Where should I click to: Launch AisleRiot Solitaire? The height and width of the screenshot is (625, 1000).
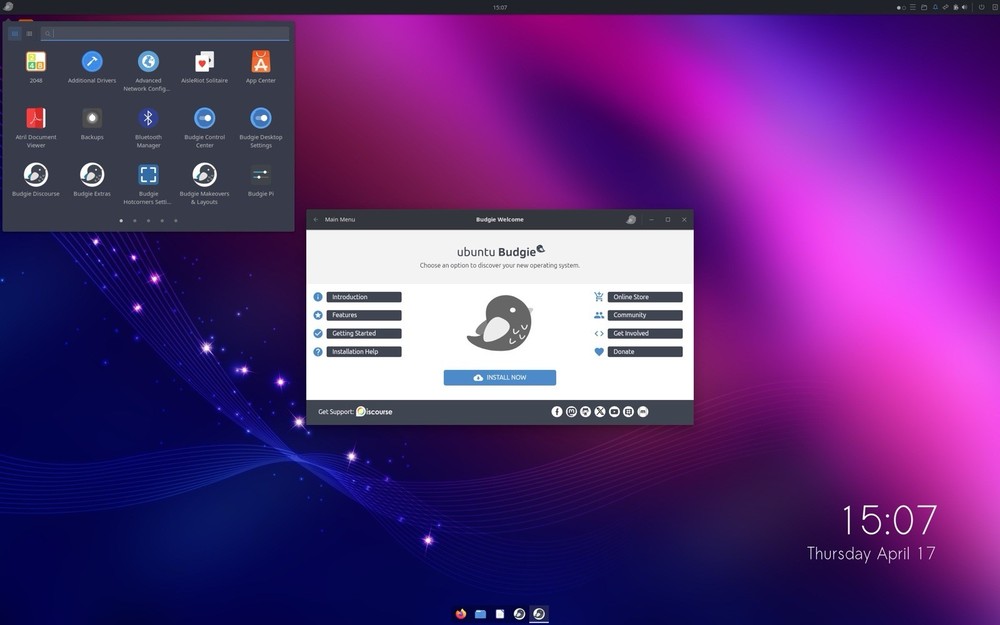(x=204, y=62)
